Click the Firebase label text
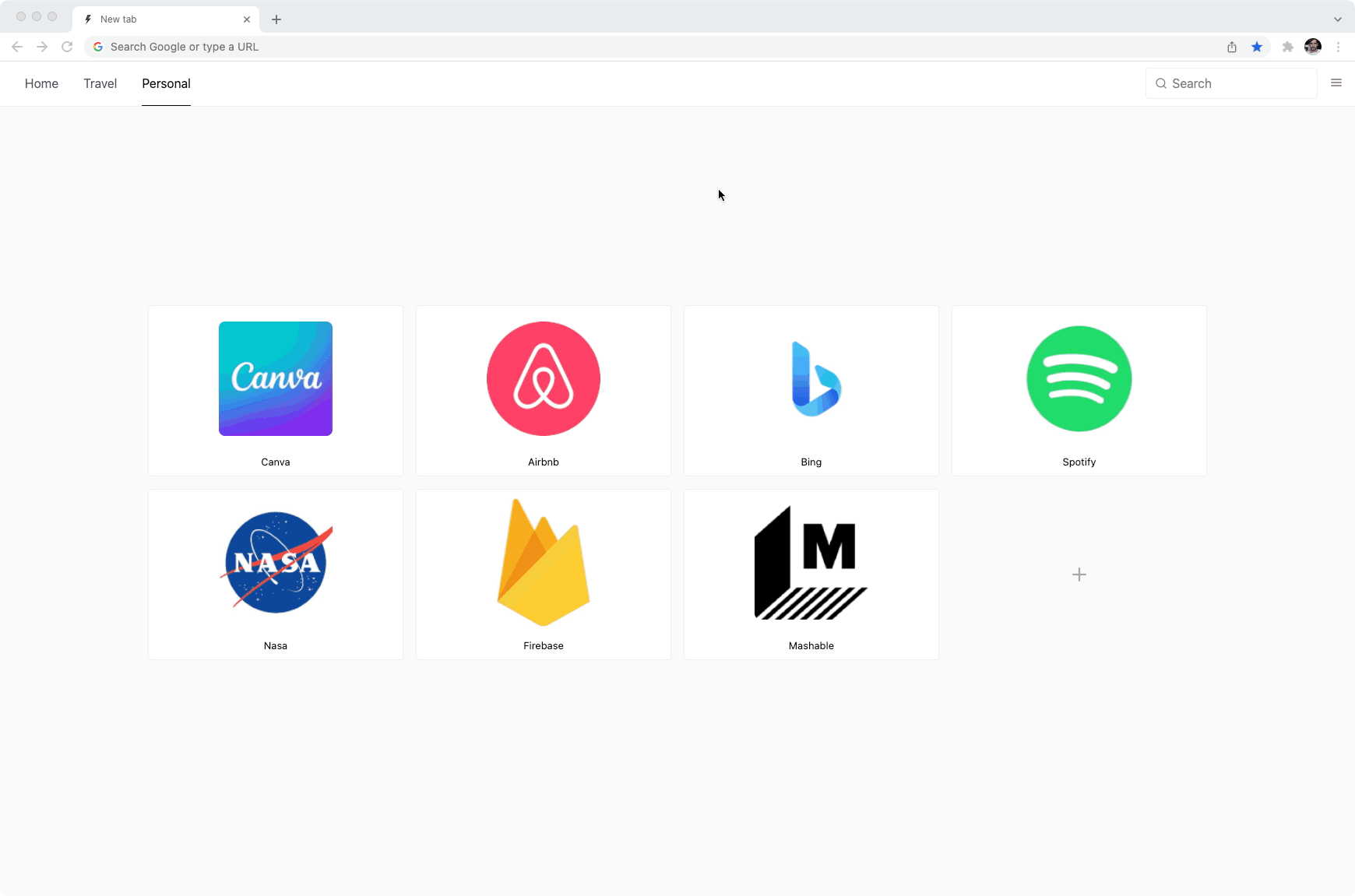Viewport: 1355px width, 896px height. (544, 645)
